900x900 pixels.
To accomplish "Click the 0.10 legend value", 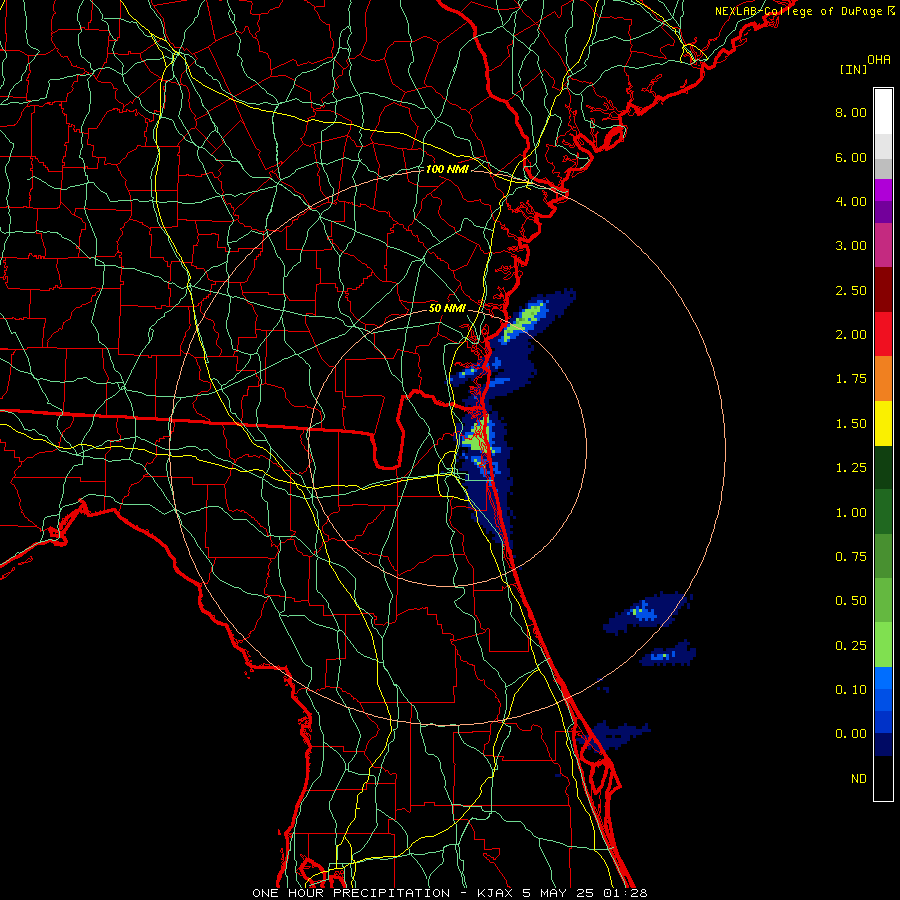I will coord(851,690).
